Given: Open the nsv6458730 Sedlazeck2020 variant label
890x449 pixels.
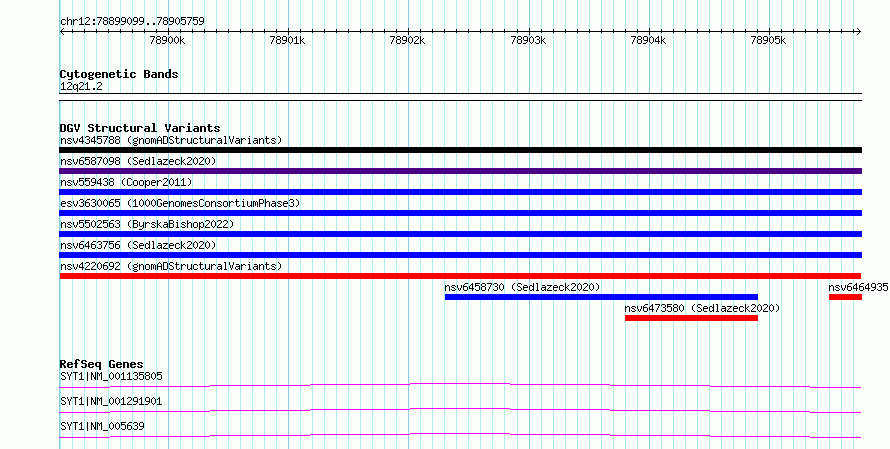Looking at the screenshot, I should [522, 287].
